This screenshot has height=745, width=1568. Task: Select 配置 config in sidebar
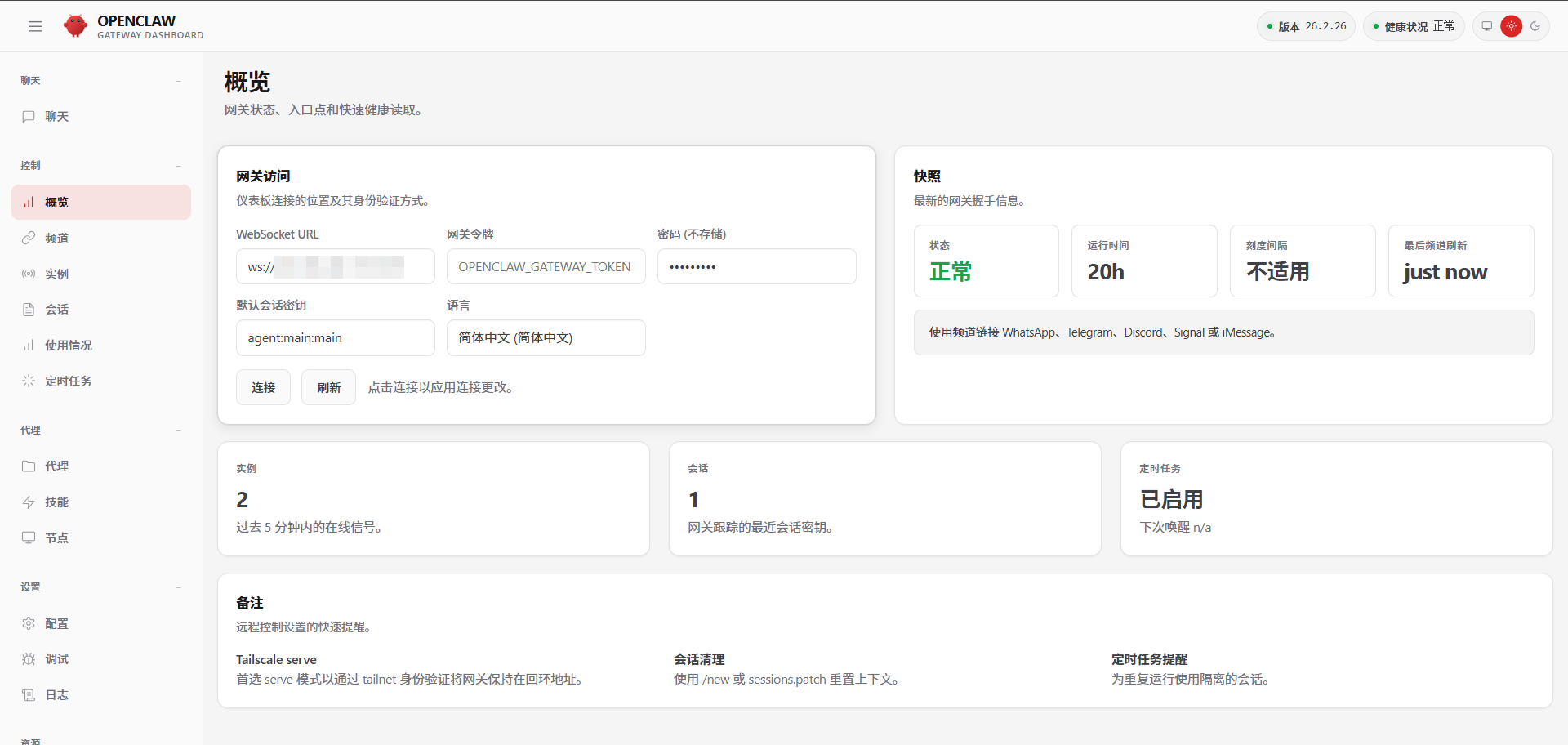tap(56, 623)
